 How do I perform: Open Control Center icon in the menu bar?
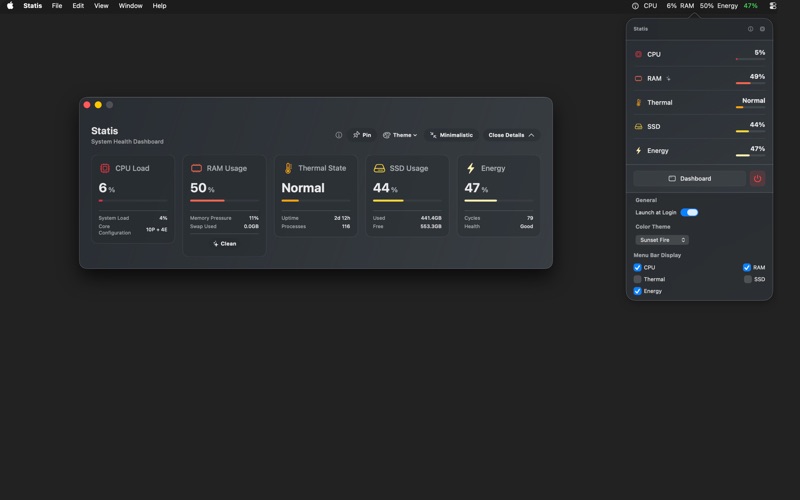click(773, 6)
